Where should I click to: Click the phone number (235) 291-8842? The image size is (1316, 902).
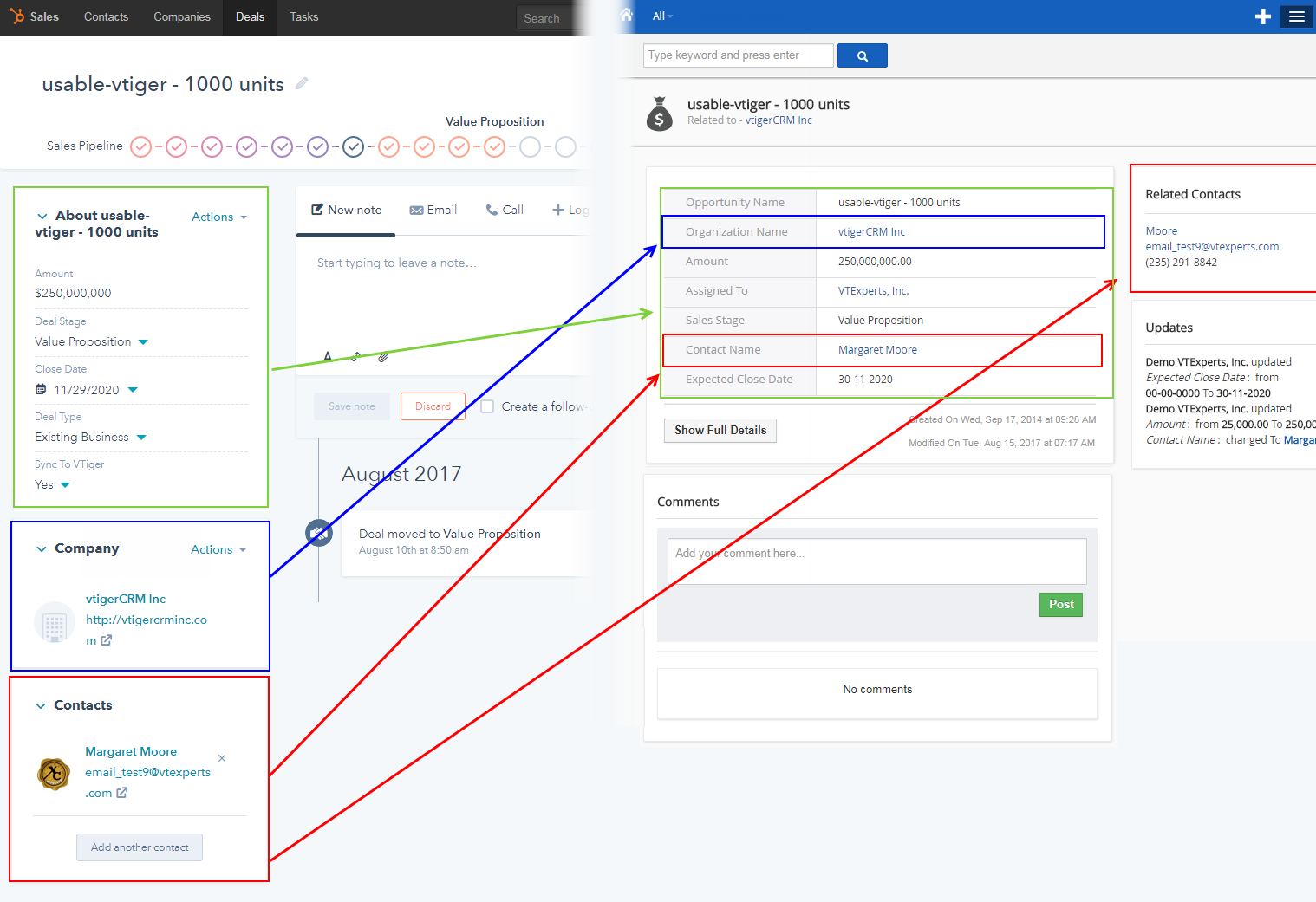coord(1181,263)
